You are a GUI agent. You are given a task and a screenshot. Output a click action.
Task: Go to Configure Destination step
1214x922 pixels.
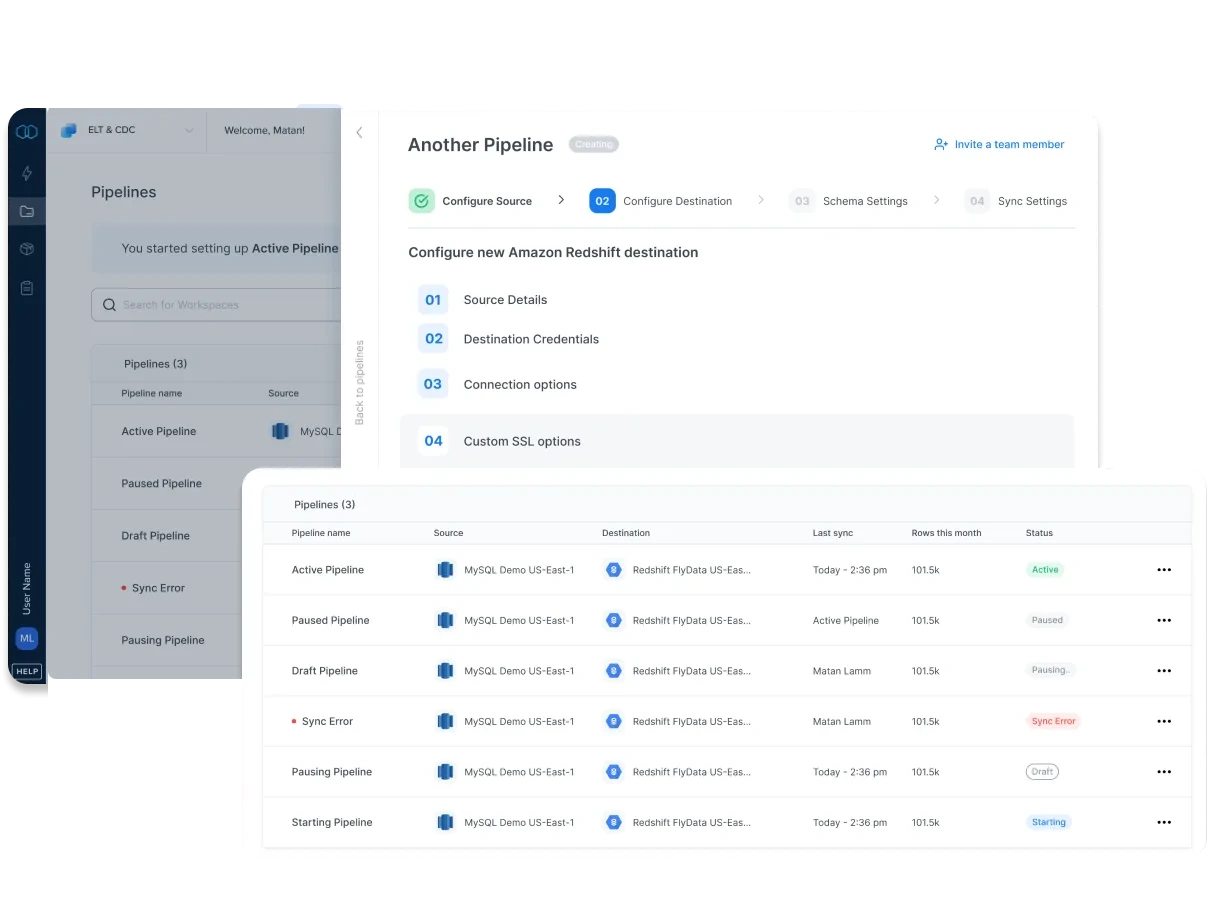[x=677, y=201]
